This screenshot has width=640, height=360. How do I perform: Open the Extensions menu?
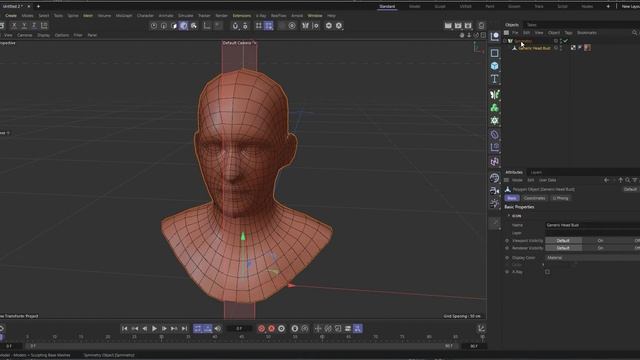(x=242, y=16)
